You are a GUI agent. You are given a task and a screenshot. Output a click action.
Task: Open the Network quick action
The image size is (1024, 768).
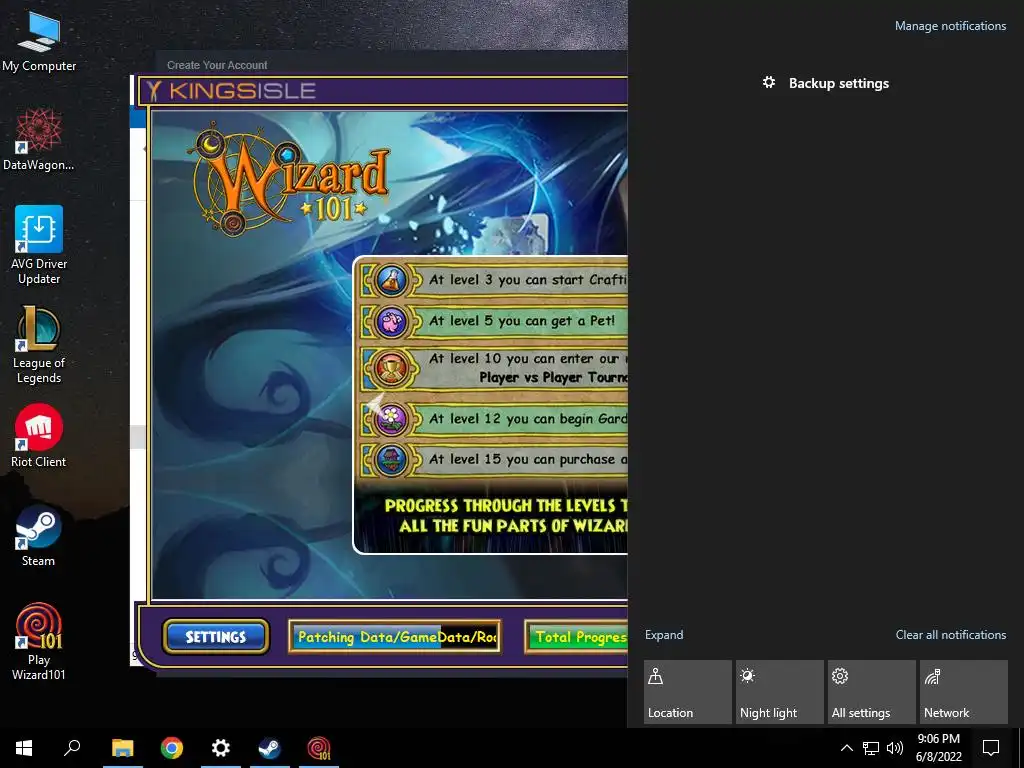point(964,692)
